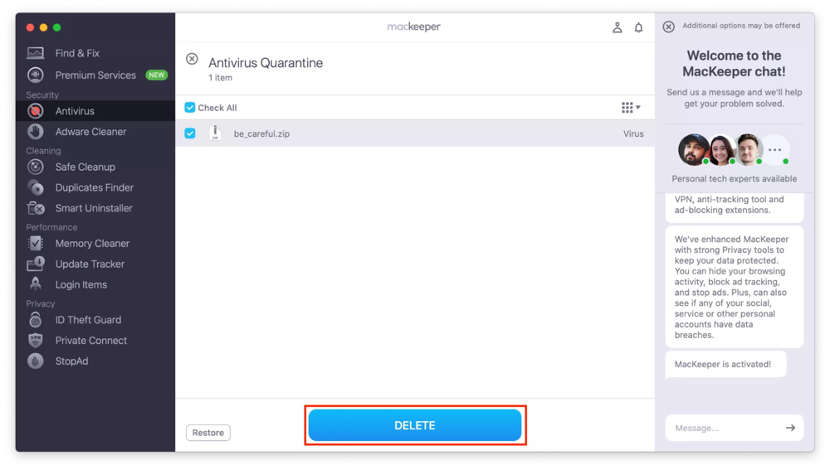Click the Login Items rocket icon

pyautogui.click(x=35, y=284)
